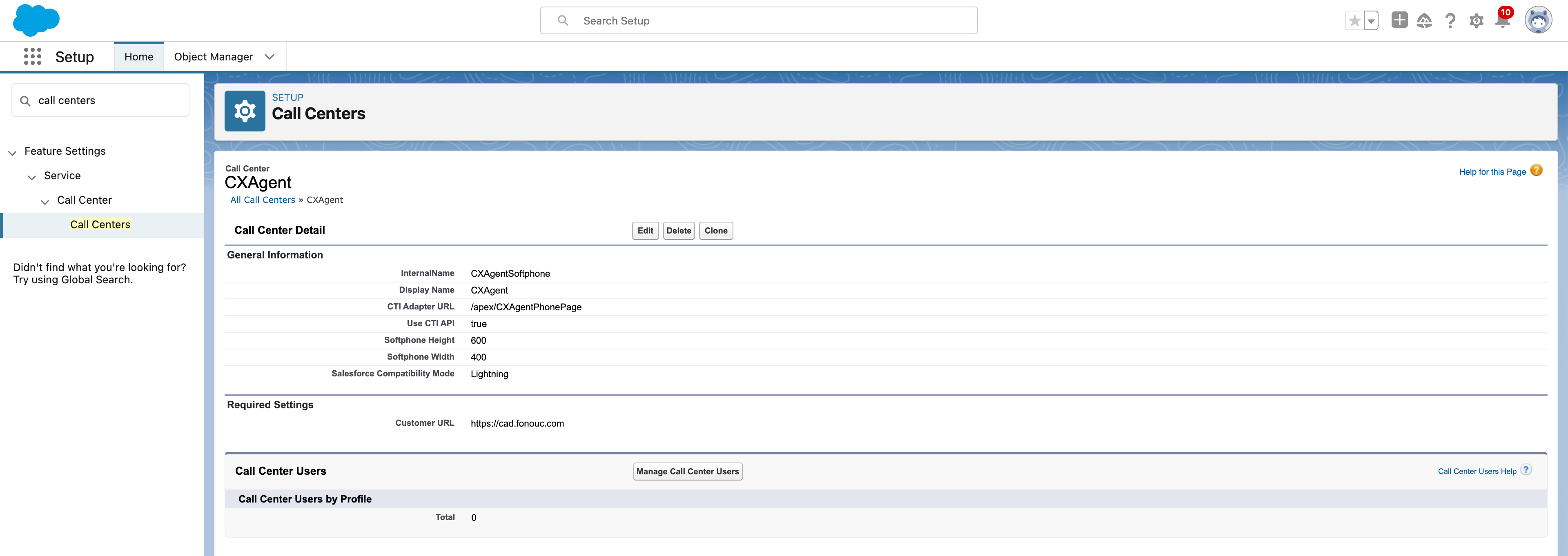This screenshot has width=1568, height=556.
Task: Click the SETUP label above Call Centers
Action: [x=287, y=97]
